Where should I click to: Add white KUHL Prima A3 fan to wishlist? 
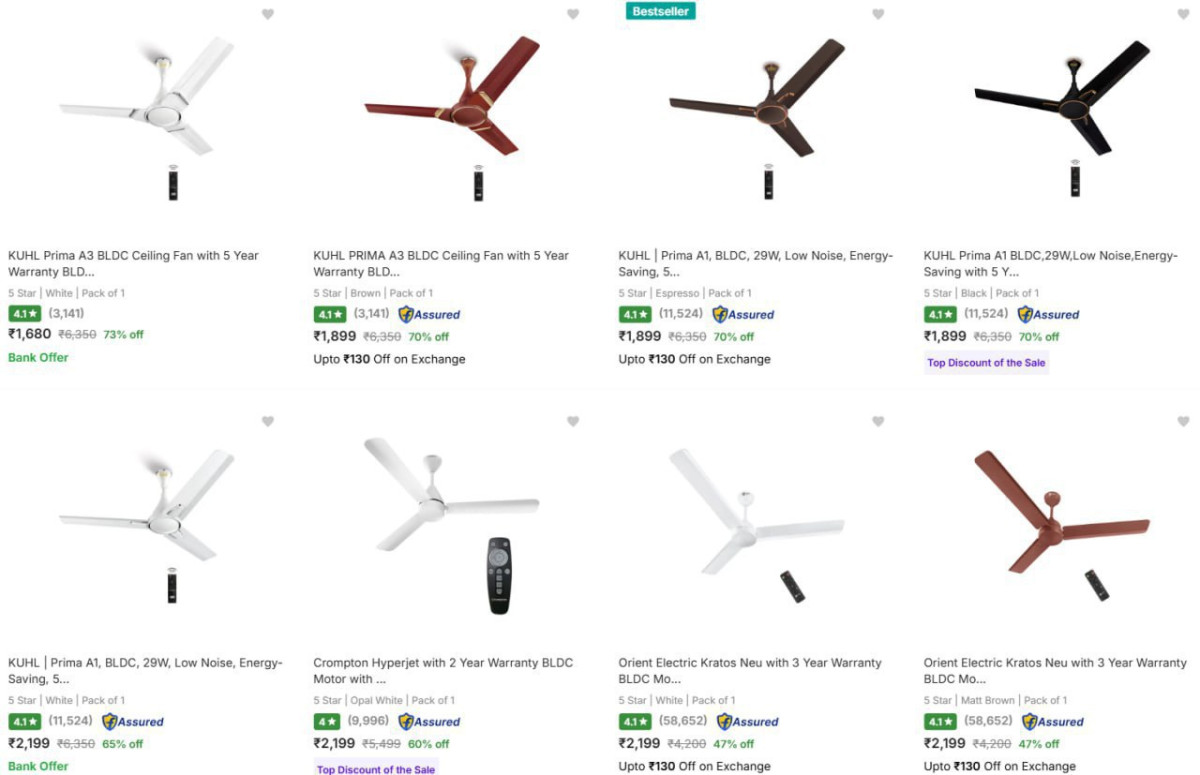click(x=268, y=14)
